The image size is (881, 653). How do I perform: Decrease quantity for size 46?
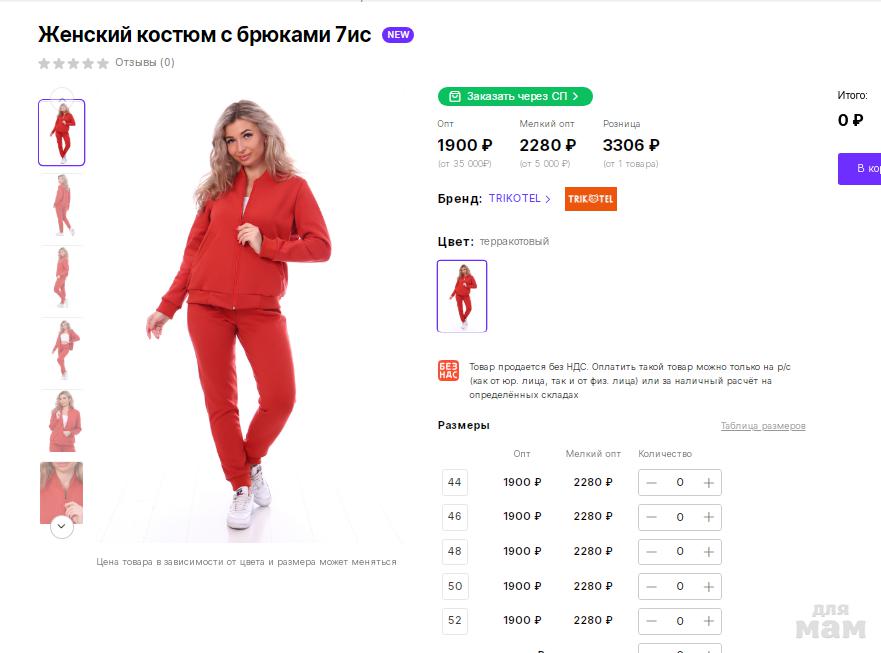click(x=652, y=517)
